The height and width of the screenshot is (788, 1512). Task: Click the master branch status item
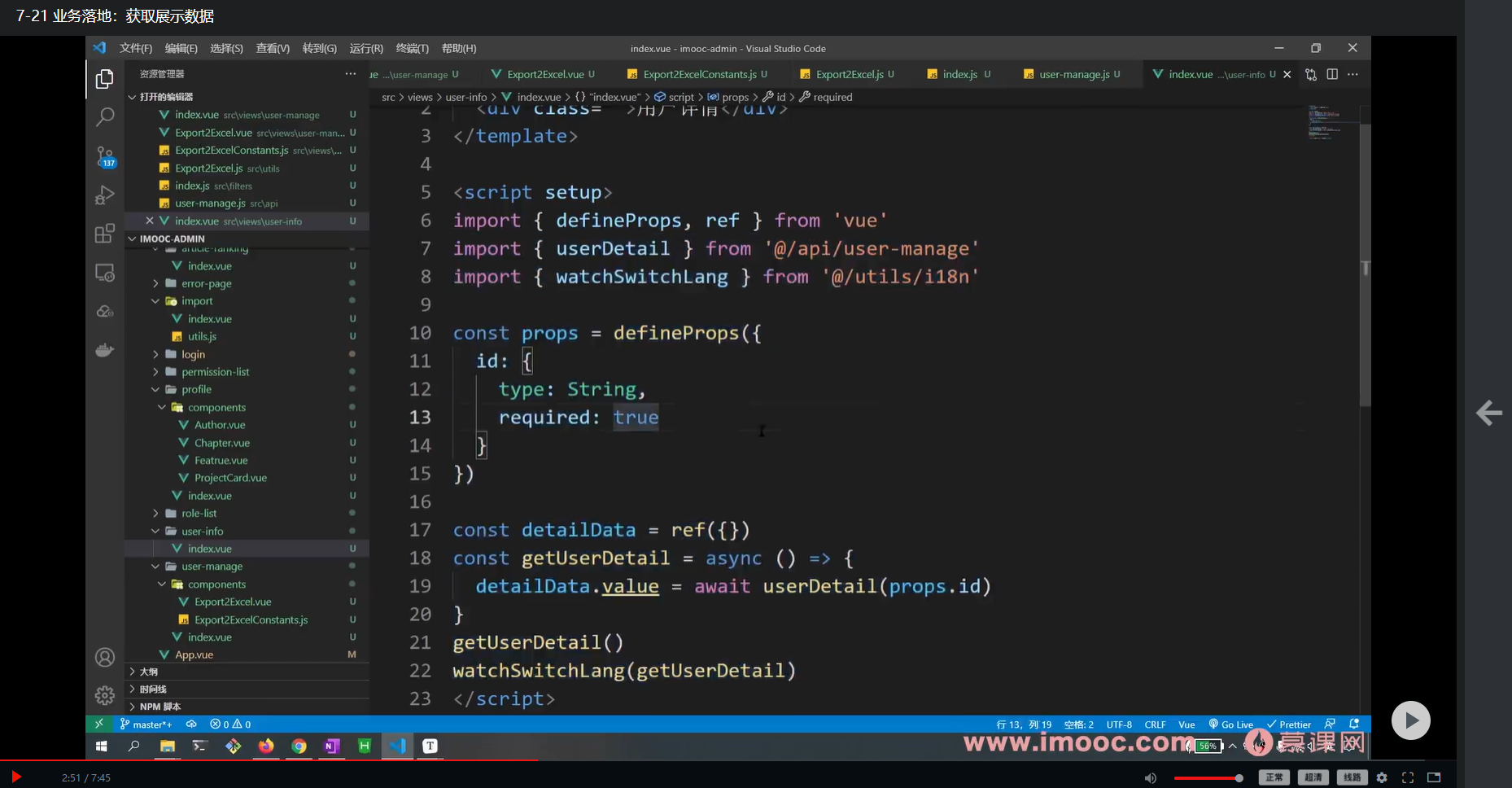(x=146, y=724)
